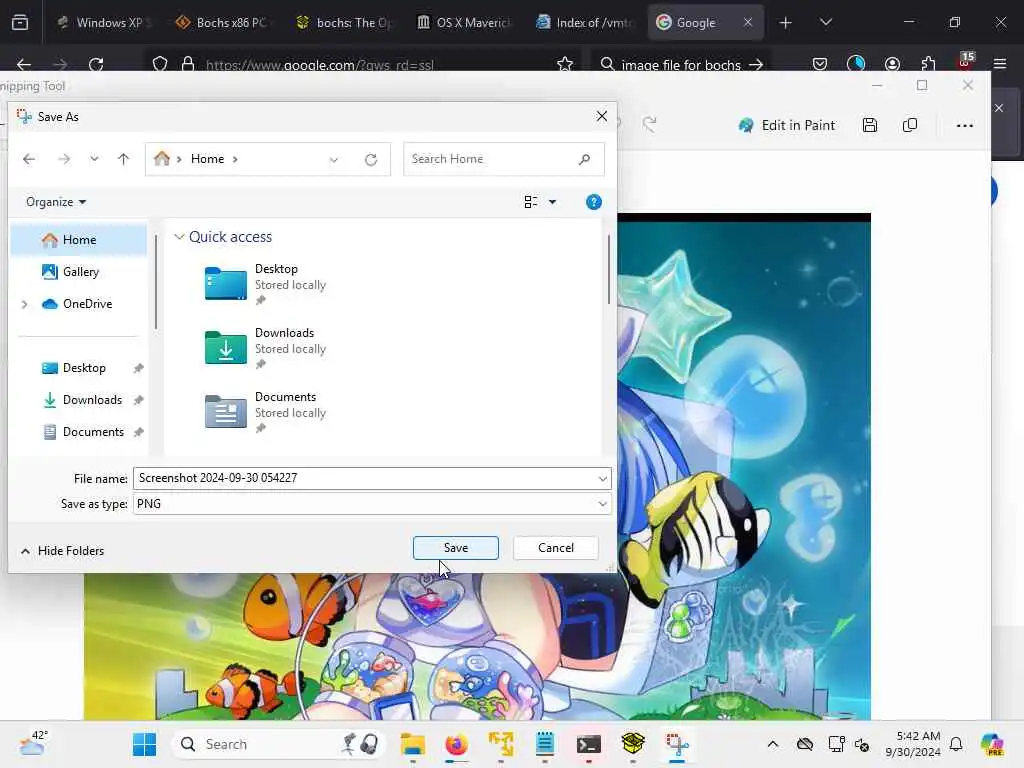
Task: Select Gallery in the navigation pane
Action: [80, 272]
